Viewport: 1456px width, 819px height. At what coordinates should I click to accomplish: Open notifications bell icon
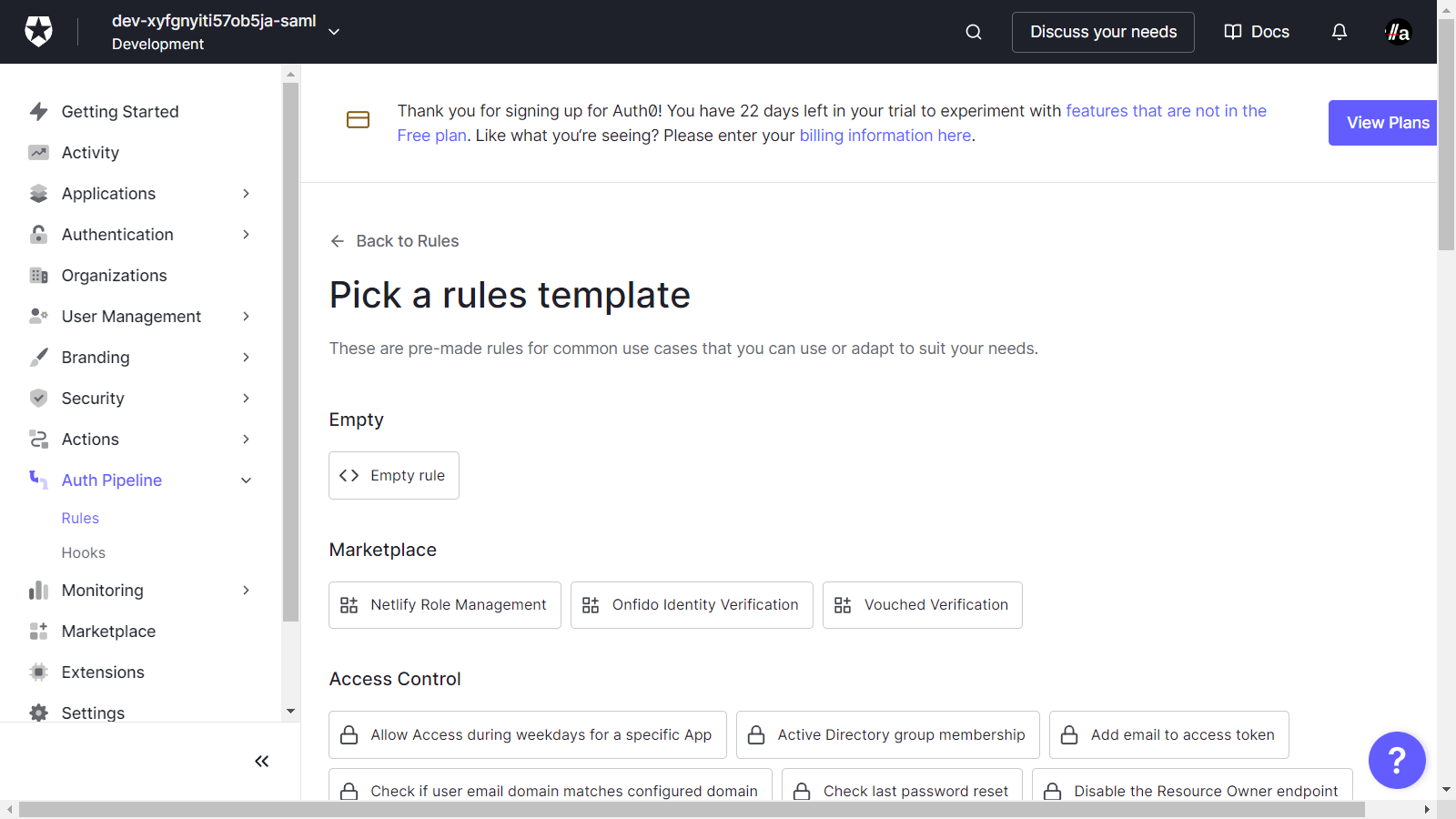(1339, 32)
